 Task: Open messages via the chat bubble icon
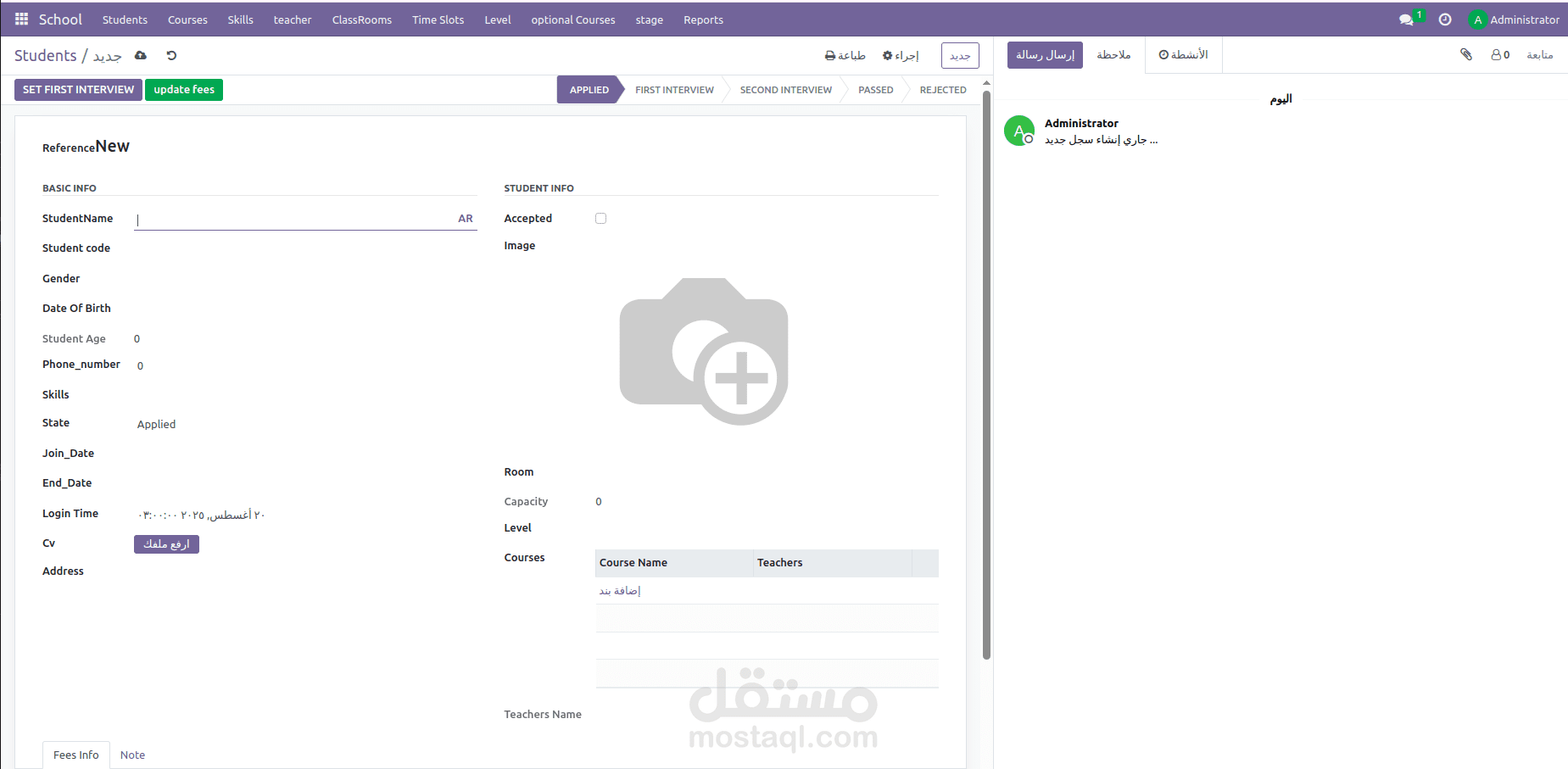pos(1407,18)
